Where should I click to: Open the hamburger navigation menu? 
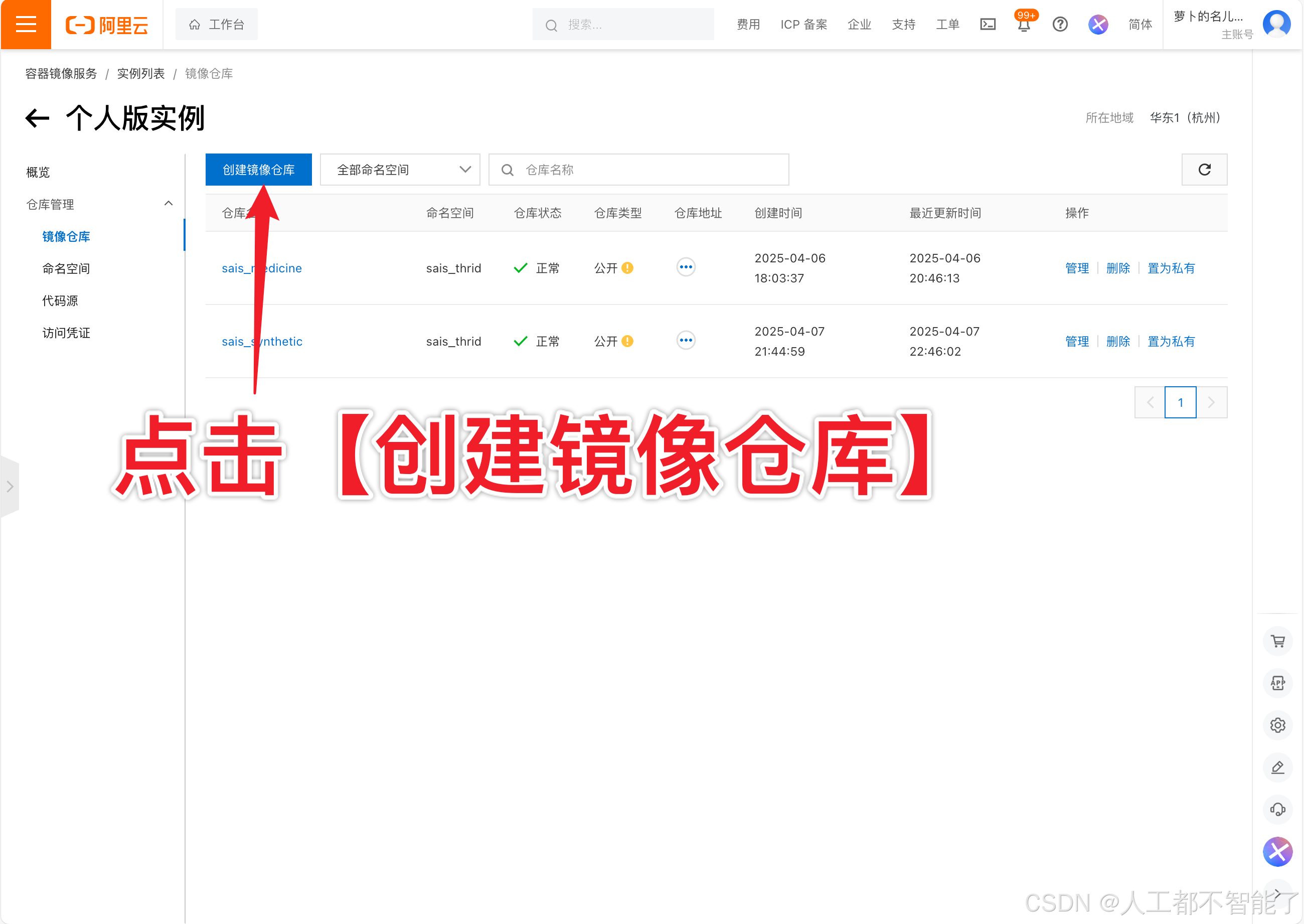pos(26,24)
